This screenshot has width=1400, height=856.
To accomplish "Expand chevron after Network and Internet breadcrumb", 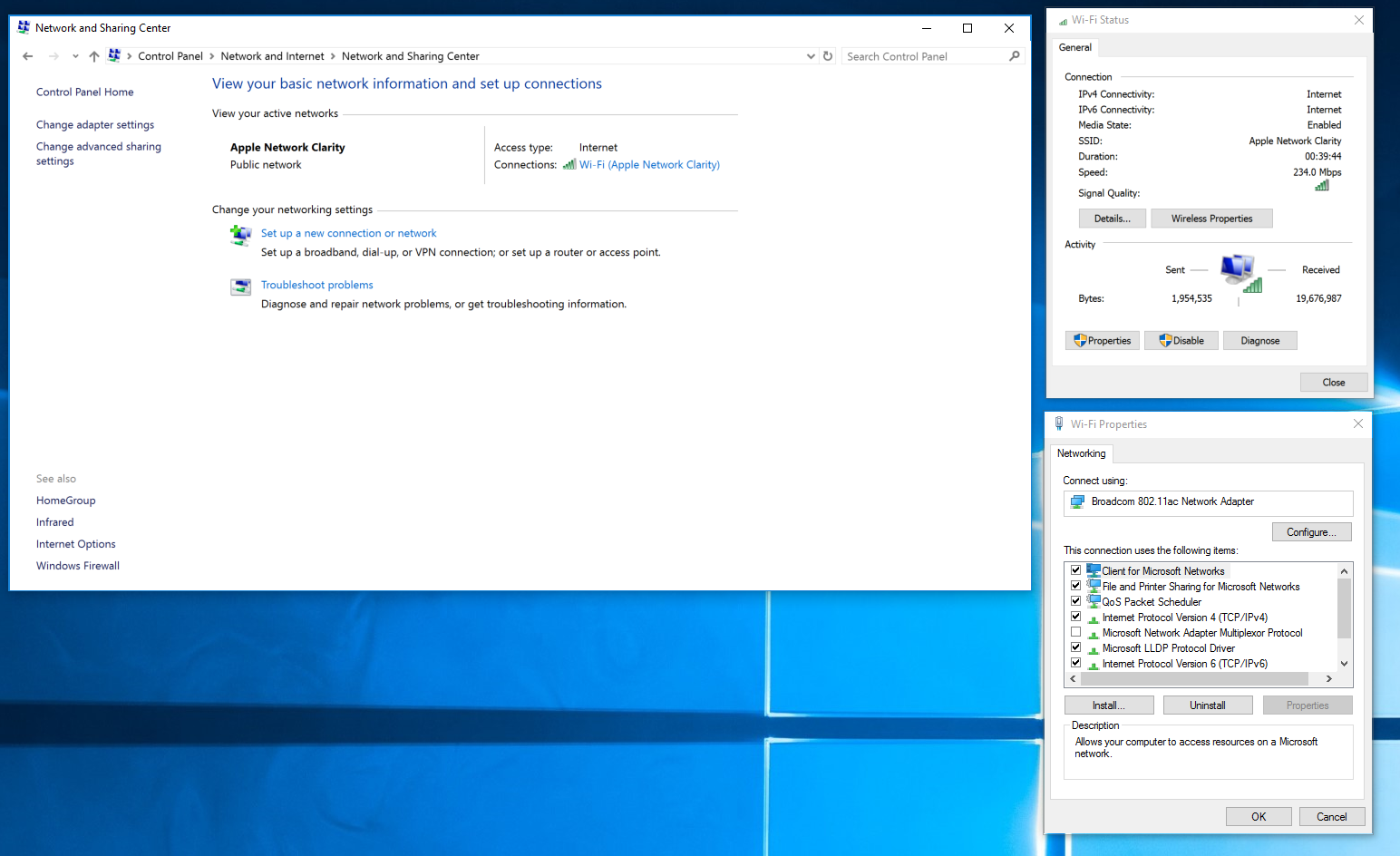I will point(333,56).
